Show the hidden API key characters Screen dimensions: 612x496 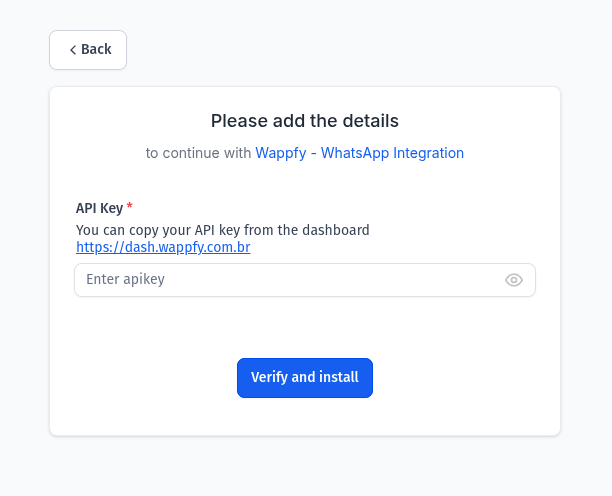pos(514,280)
